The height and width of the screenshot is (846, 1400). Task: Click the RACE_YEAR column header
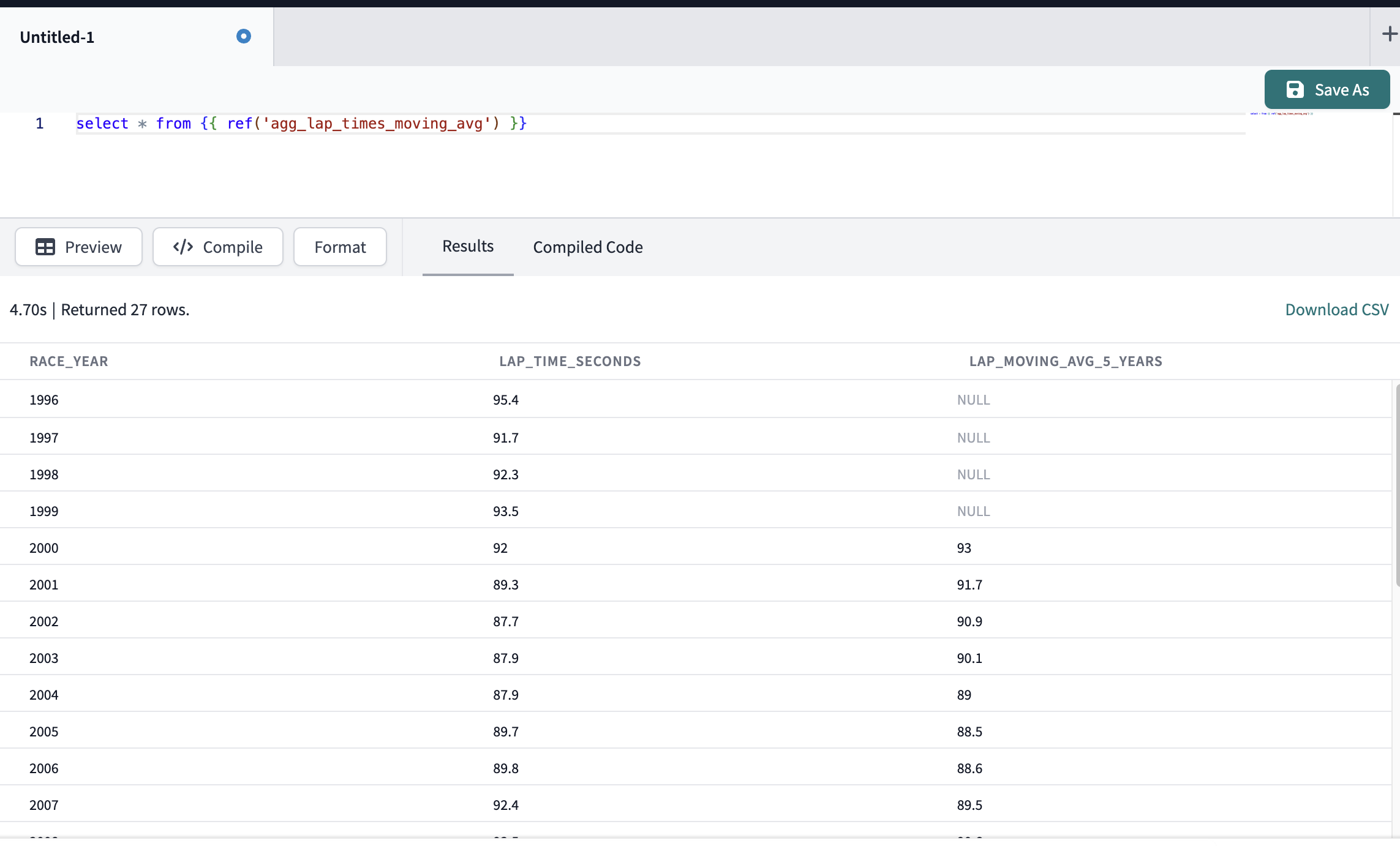tap(69, 361)
